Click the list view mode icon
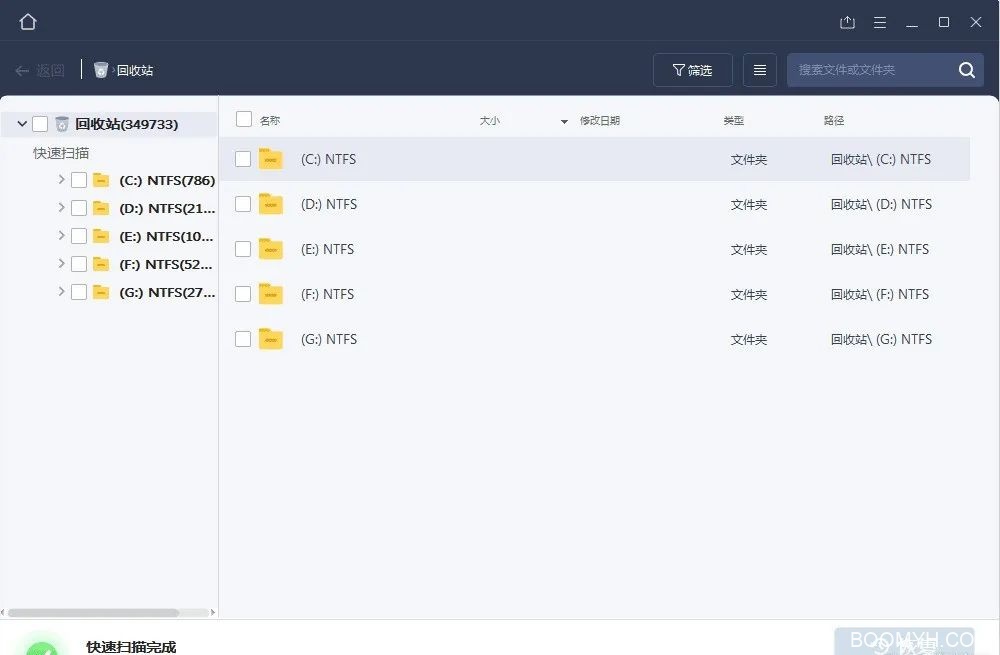 pos(760,70)
